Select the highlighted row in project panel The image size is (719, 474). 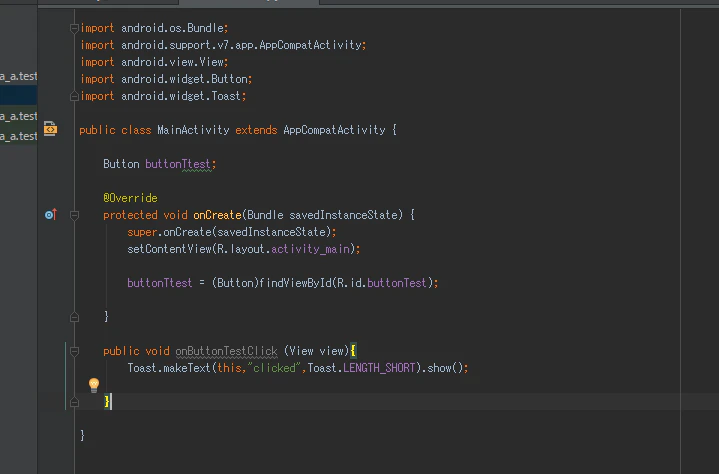pyautogui.click(x=19, y=96)
